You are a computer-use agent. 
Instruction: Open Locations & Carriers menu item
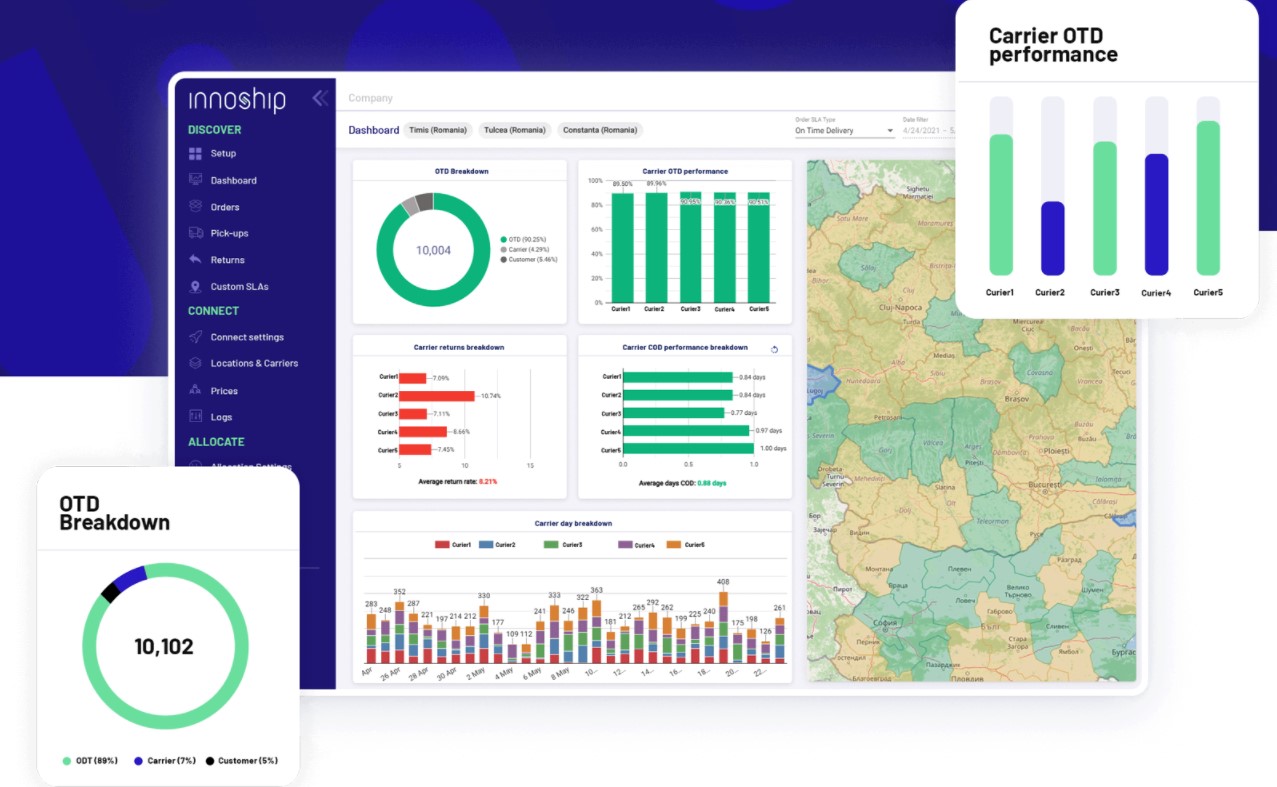tap(254, 363)
